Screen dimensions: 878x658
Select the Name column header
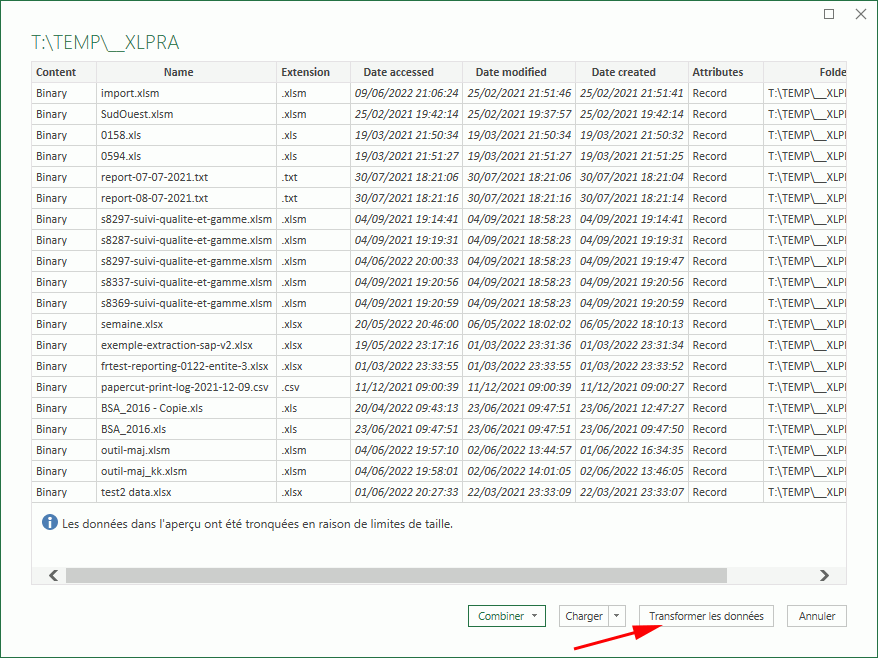coord(179,72)
